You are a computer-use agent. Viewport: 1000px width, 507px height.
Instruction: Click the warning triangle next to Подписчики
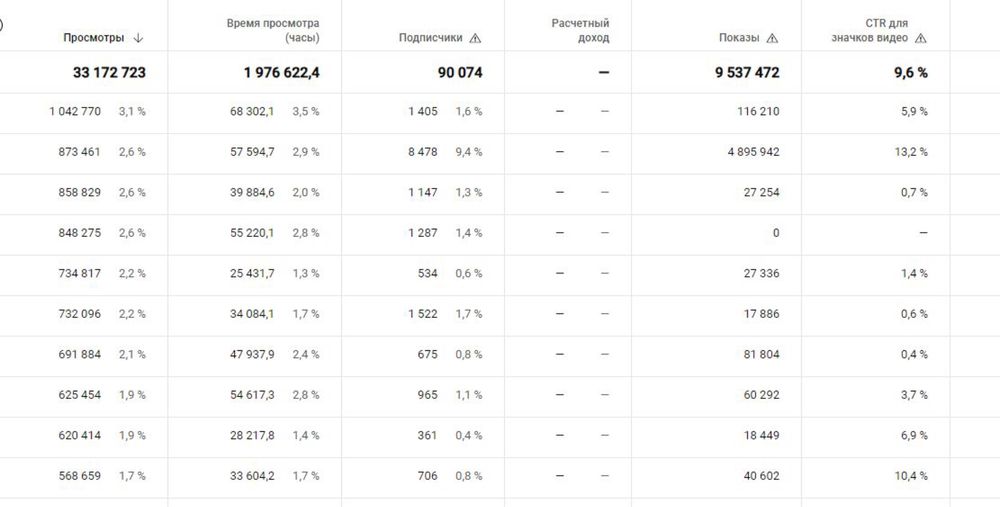click(475, 38)
